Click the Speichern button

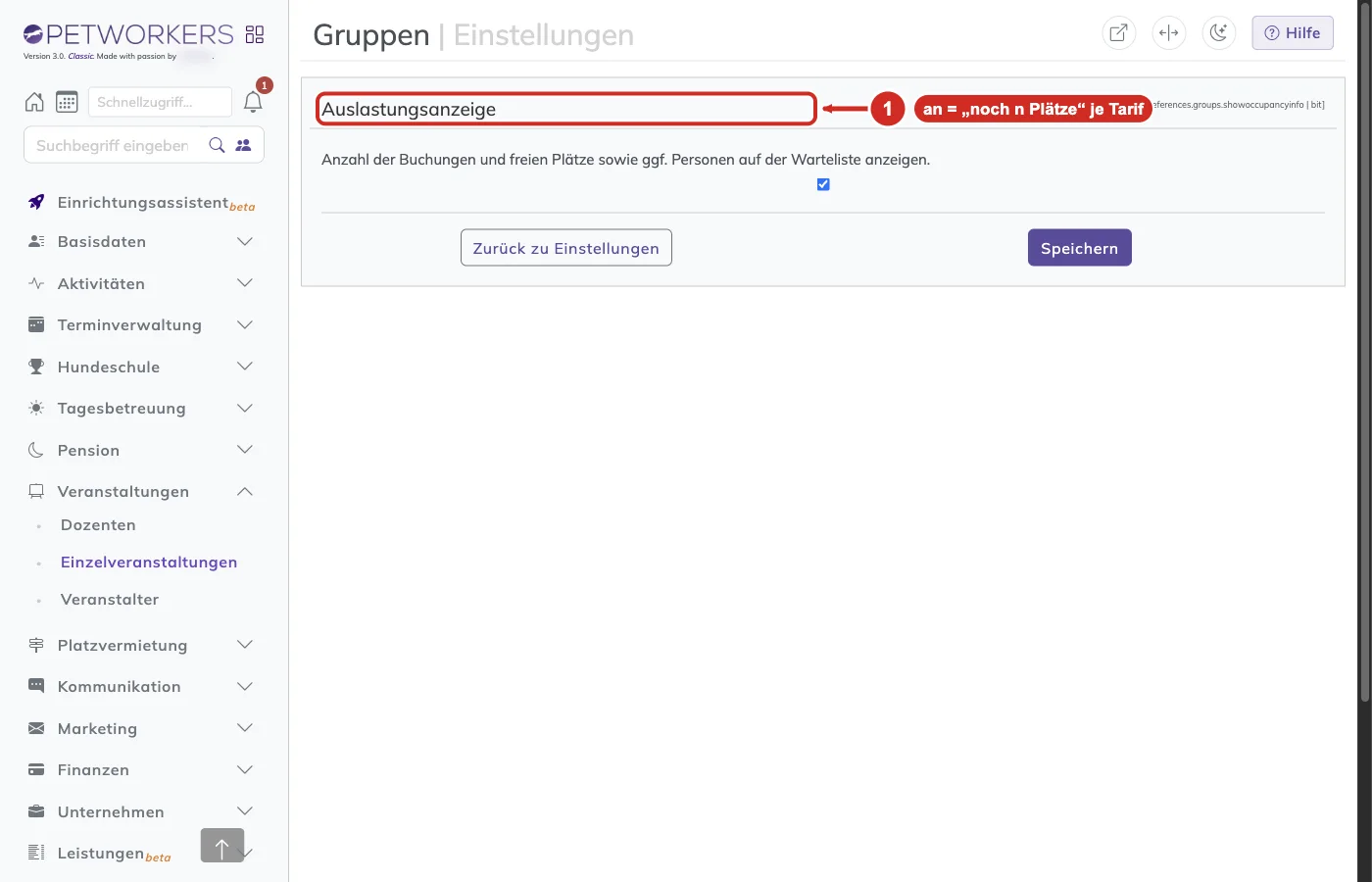point(1080,248)
